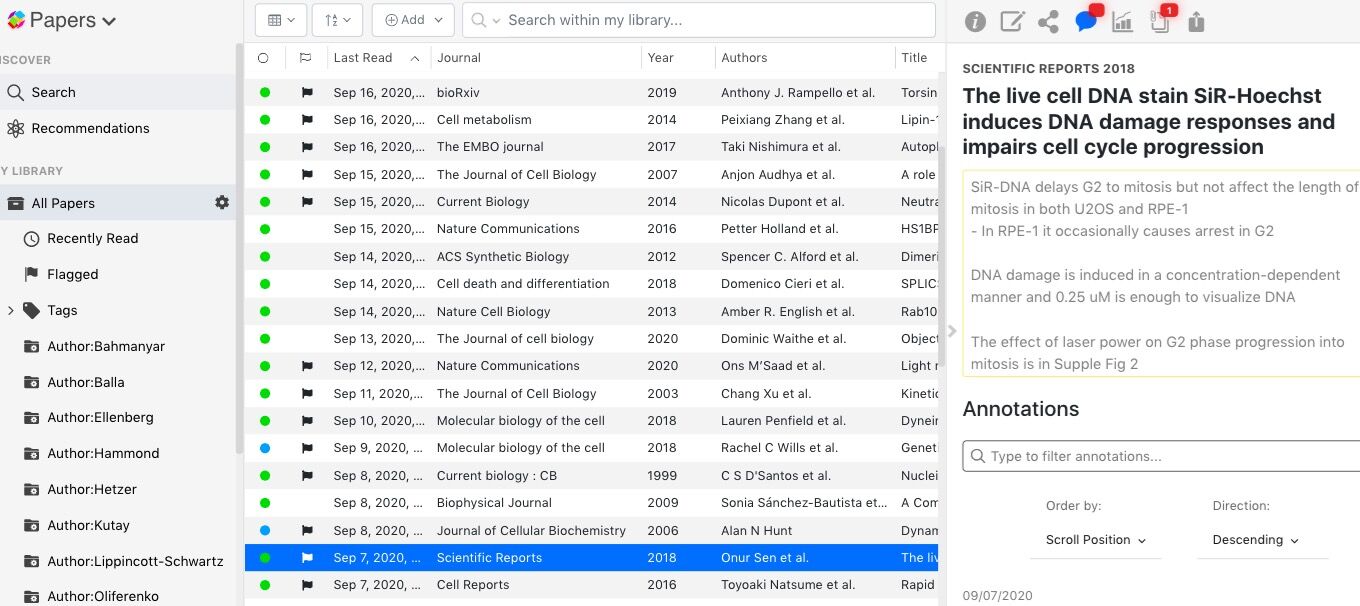This screenshot has width=1360, height=606.
Task: Select the Toyoaki Natsume et al. row
Action: click(x=593, y=585)
